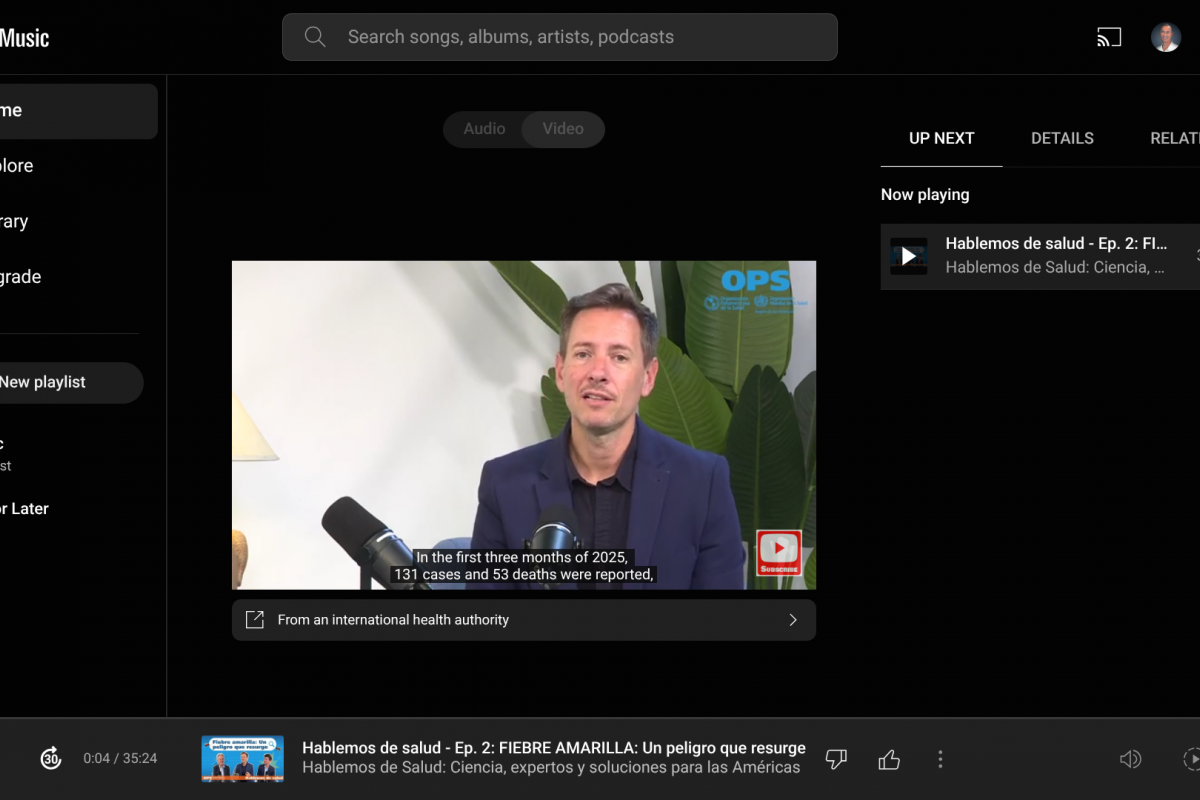Click the cast to device icon
Viewport: 1200px width, 800px height.
(1109, 38)
